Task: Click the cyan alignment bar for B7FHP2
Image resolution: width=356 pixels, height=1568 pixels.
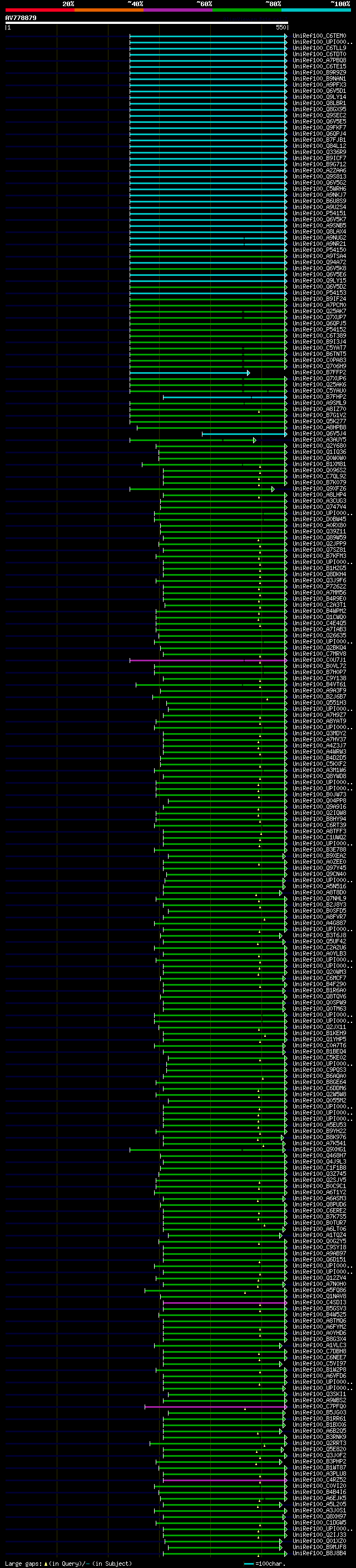Action: 225,398
